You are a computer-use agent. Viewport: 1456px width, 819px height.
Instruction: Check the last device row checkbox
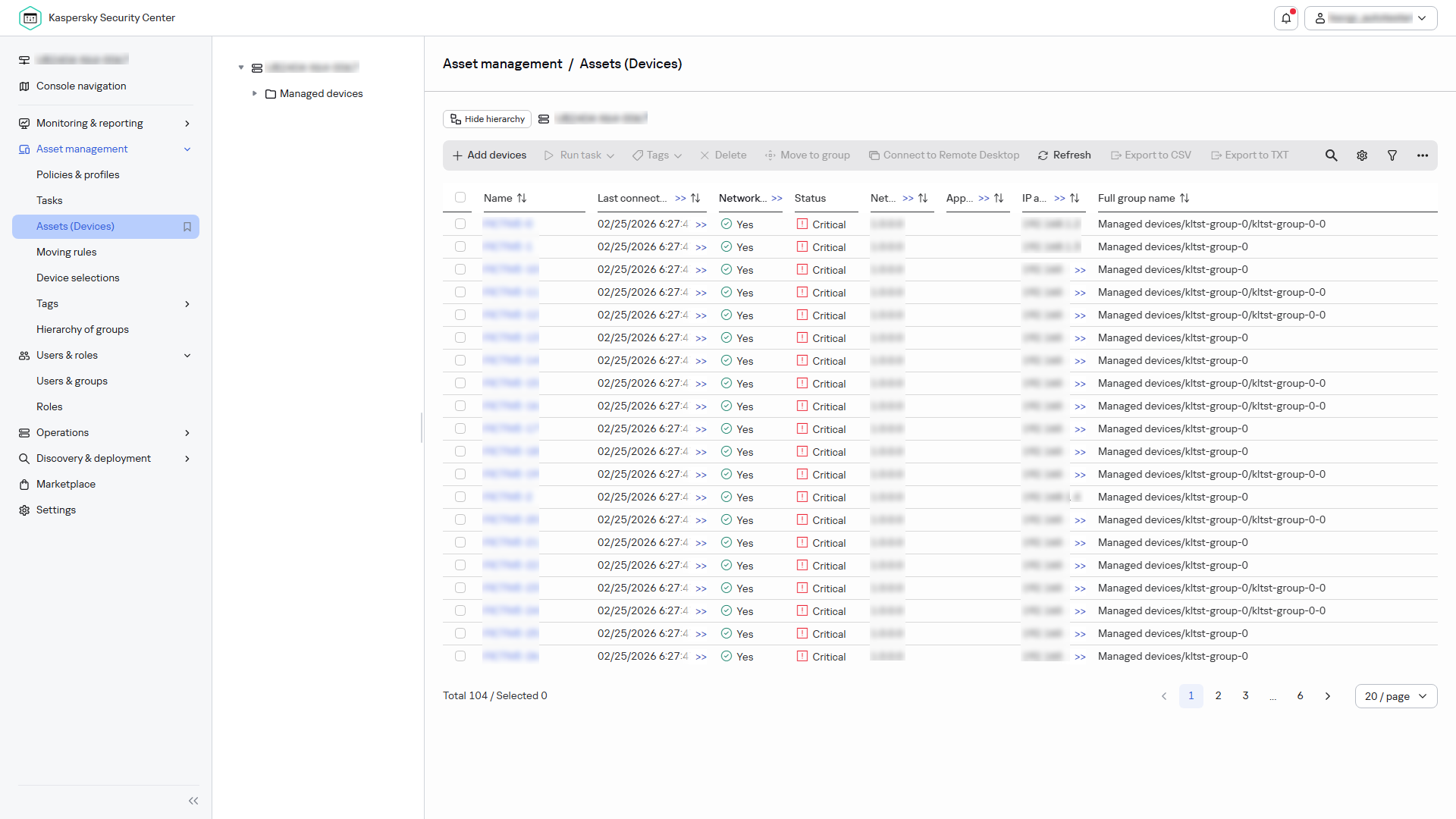[460, 656]
